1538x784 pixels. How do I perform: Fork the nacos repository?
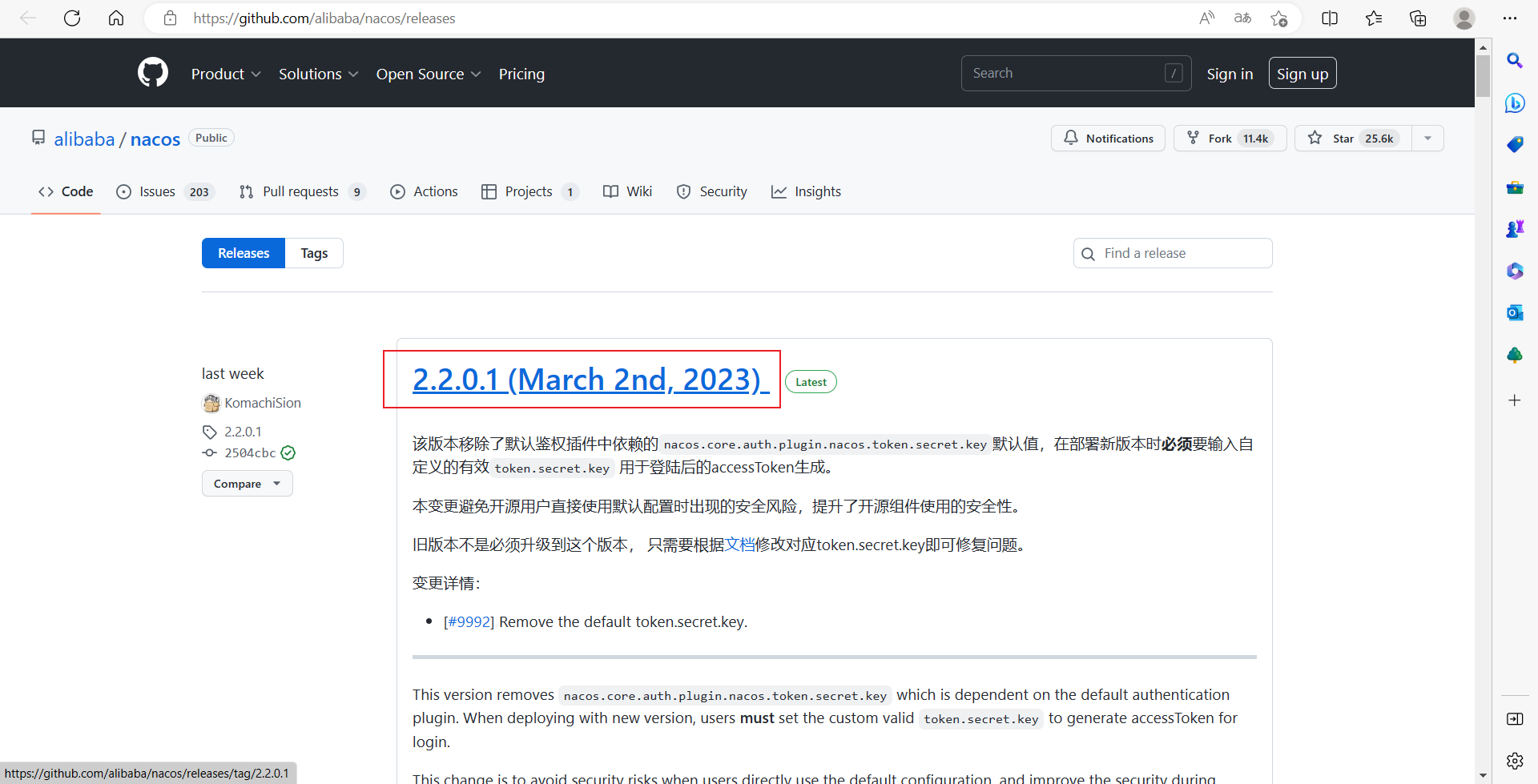(1230, 139)
